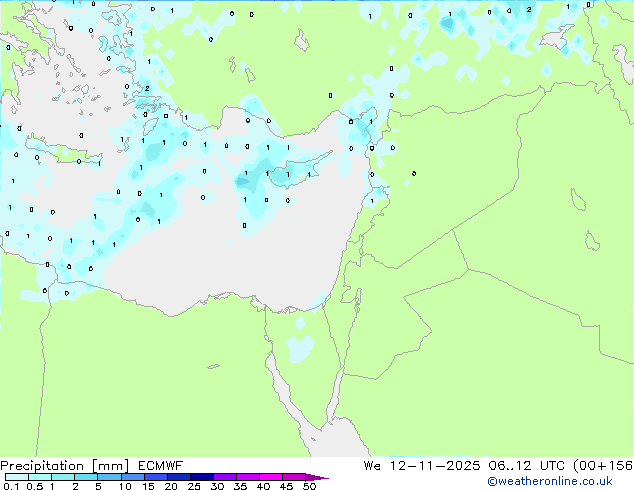The height and width of the screenshot is (490, 634).
Task: Click the '0.1' legend scale label
Action: point(11,486)
